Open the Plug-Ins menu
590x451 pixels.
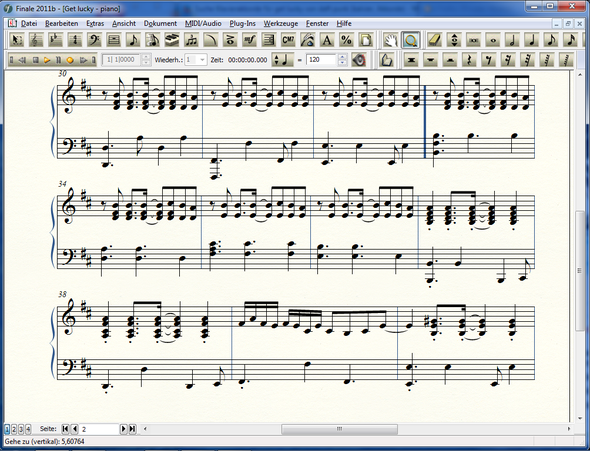click(x=242, y=23)
